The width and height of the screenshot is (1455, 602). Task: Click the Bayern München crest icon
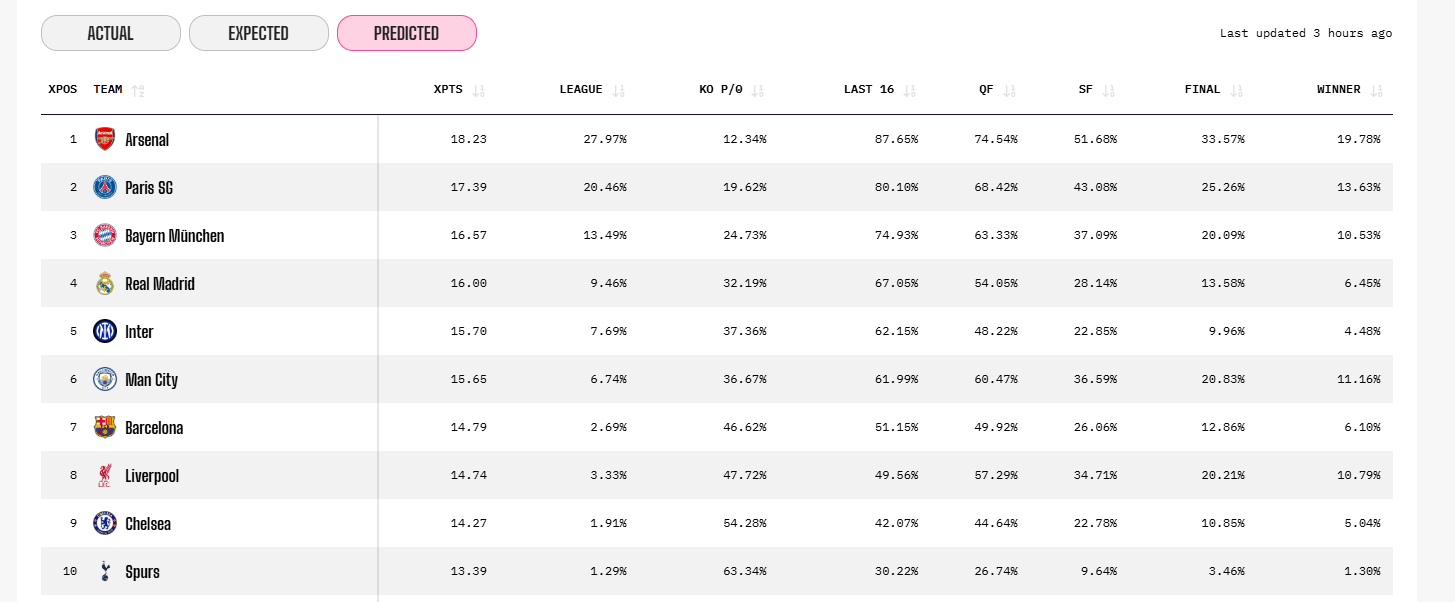[105, 235]
